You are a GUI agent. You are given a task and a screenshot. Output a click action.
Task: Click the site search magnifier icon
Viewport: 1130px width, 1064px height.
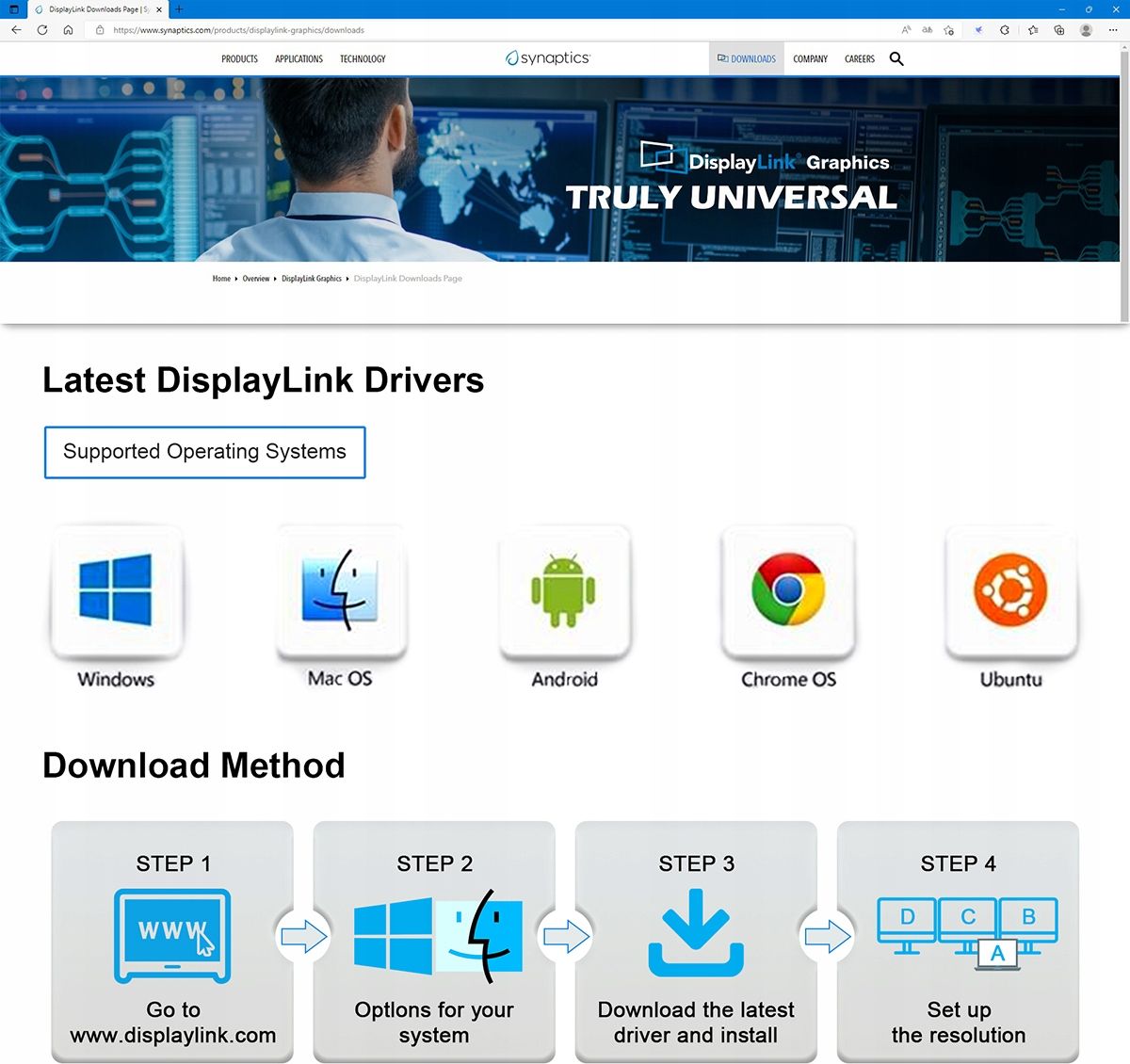pos(896,58)
